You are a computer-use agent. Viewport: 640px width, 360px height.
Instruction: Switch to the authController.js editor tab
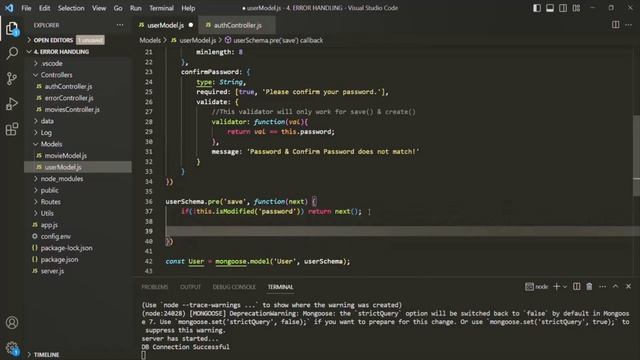point(238,25)
